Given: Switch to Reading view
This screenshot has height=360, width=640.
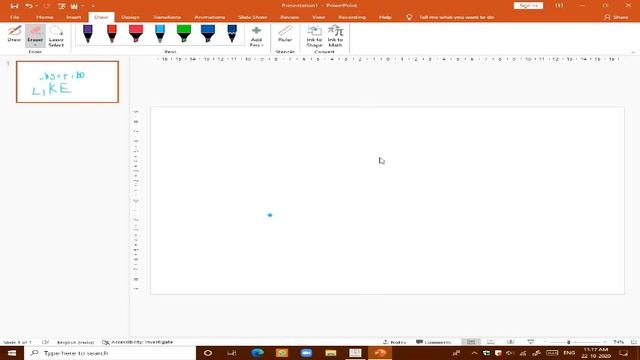Looking at the screenshot, I should coord(511,342).
